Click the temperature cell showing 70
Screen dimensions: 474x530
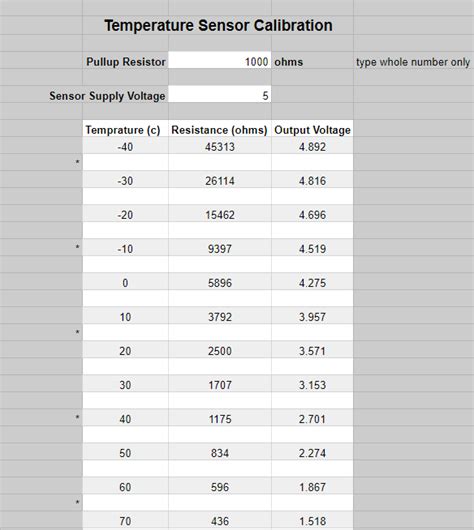125,520
